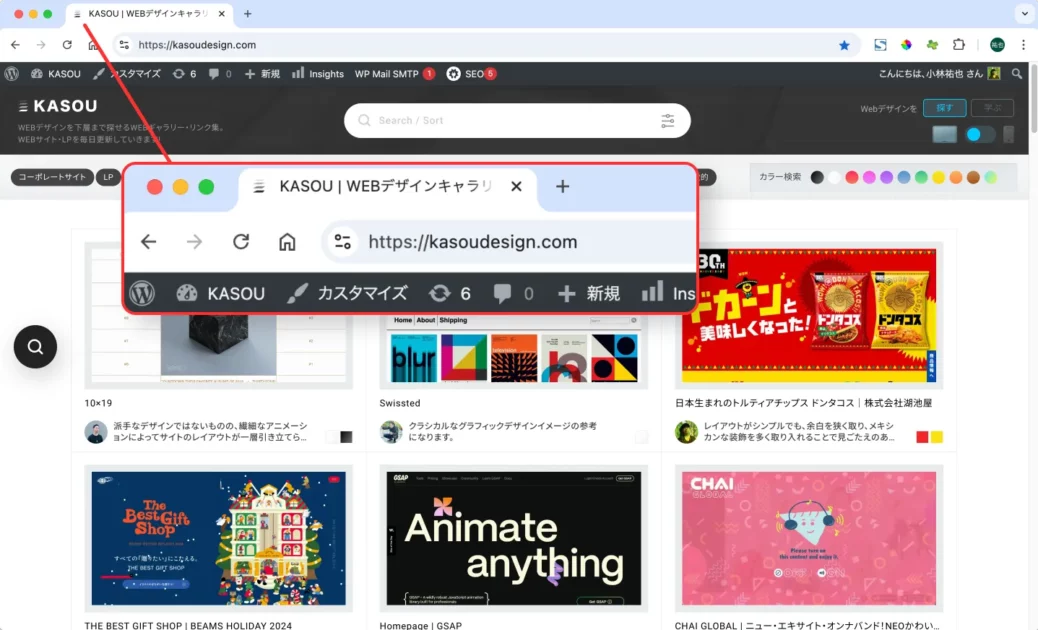This screenshot has width=1038, height=630.
Task: Select the desktop monitor preview icon
Action: (944, 135)
